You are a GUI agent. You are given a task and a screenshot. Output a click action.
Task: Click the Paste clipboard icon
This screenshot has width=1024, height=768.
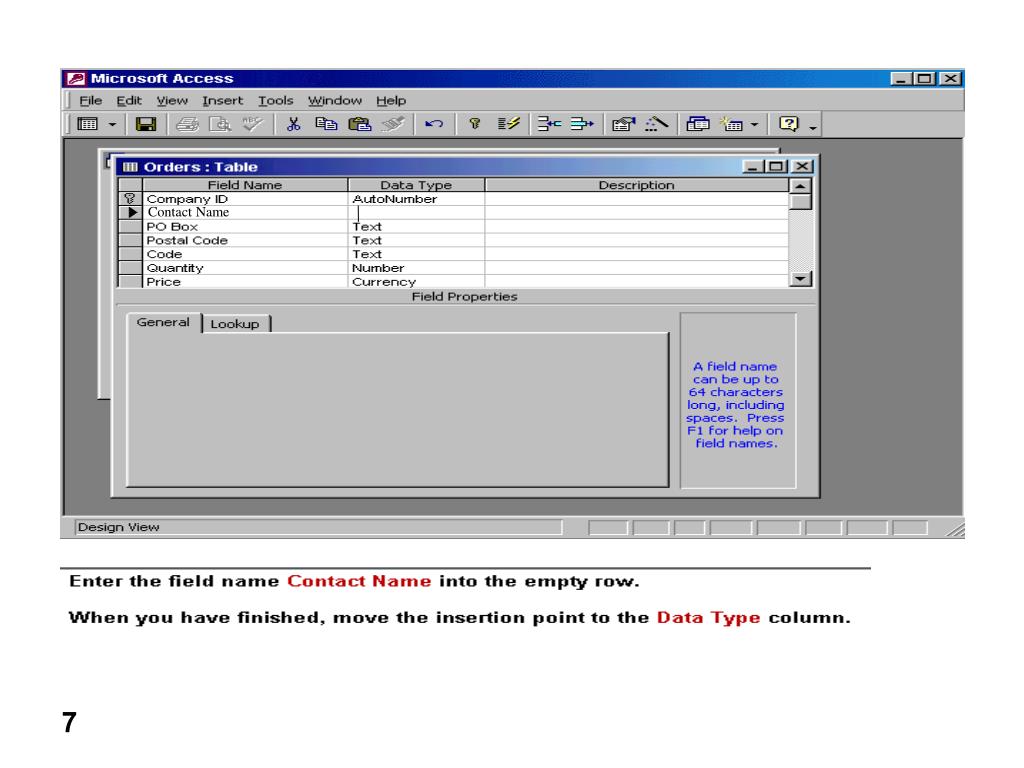click(359, 123)
